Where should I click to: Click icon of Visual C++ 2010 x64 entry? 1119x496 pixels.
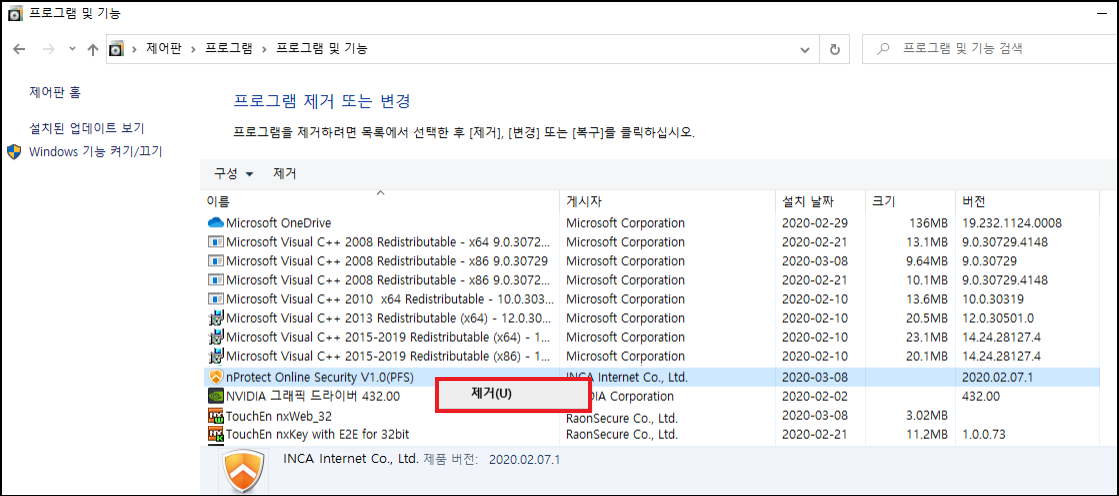point(216,298)
